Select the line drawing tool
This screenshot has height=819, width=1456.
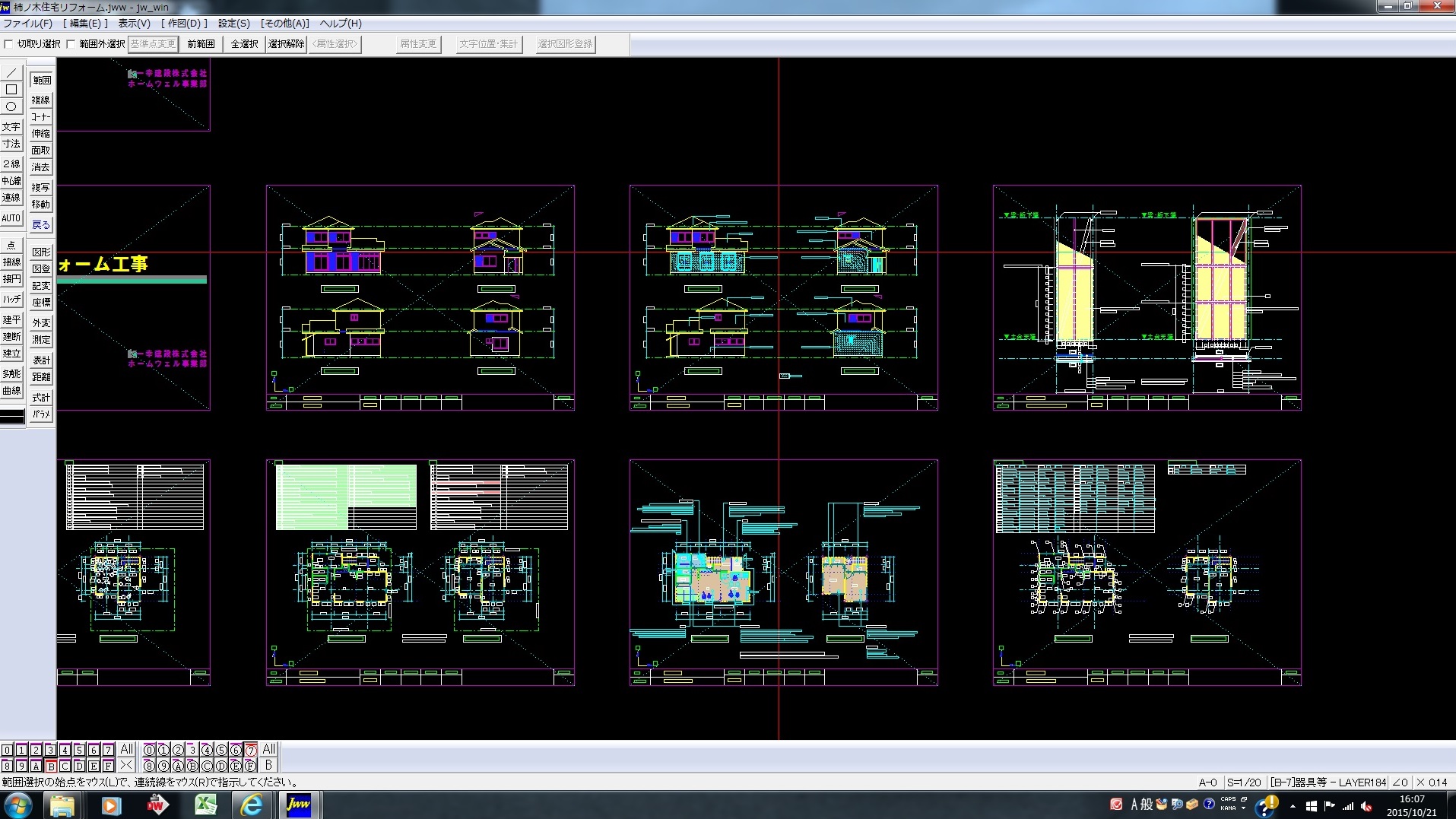point(11,73)
